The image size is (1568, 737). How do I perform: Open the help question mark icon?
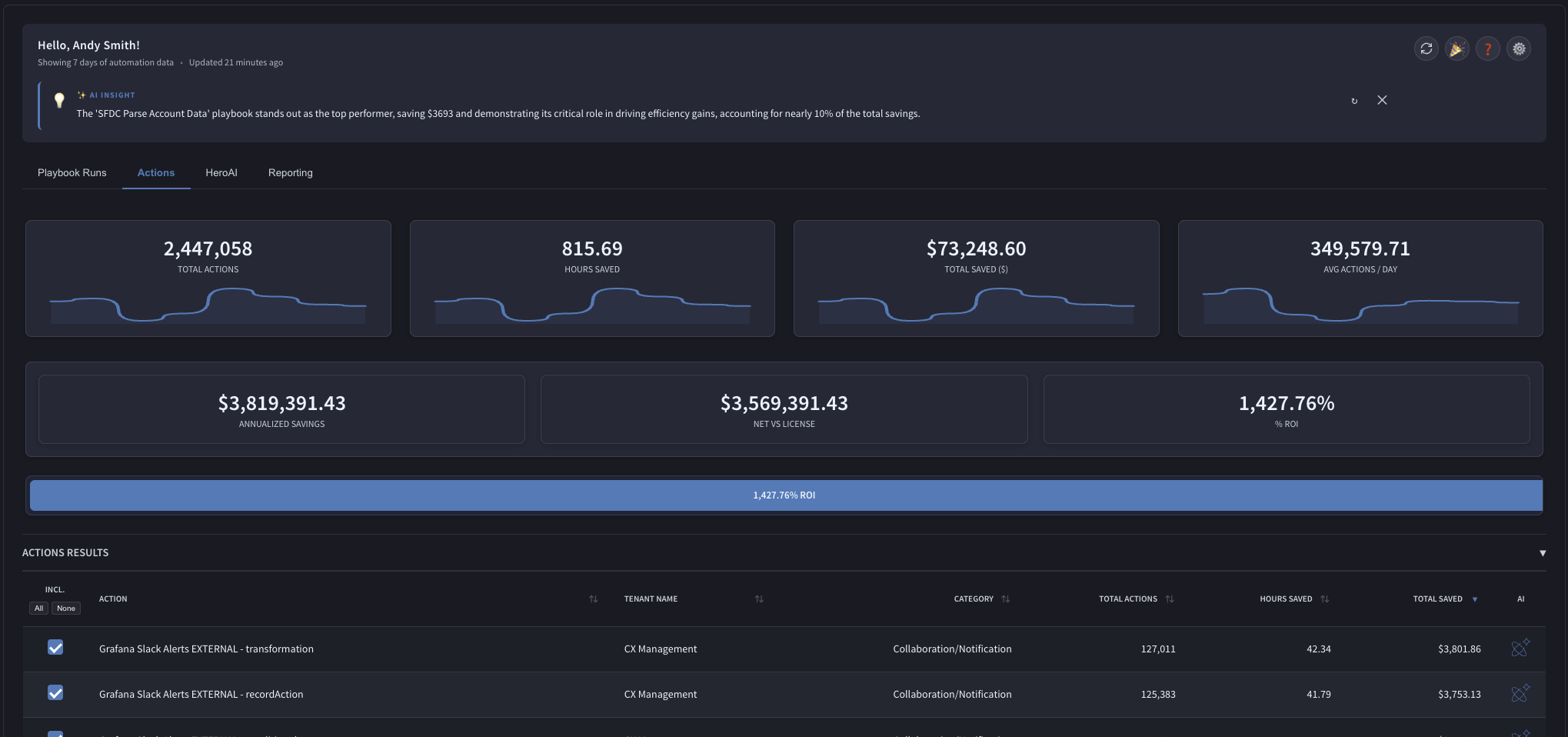[x=1487, y=48]
